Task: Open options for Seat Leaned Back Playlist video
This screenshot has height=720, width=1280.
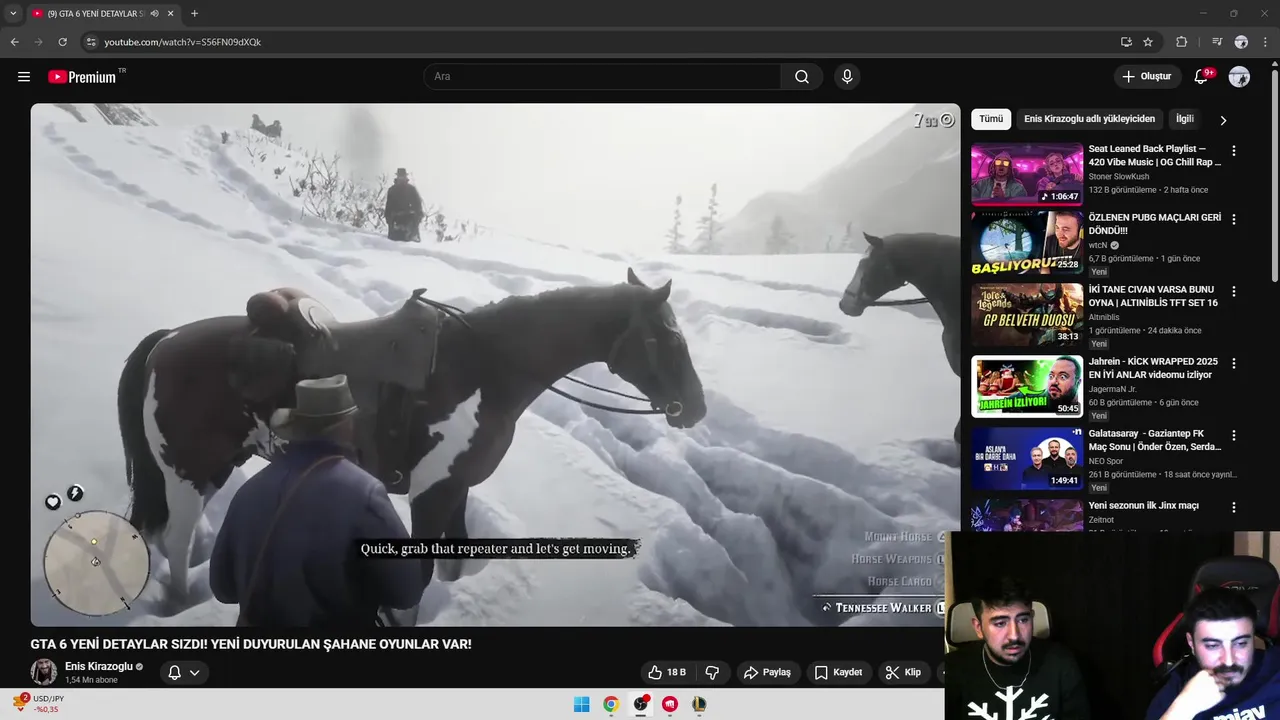Action: [1233, 151]
